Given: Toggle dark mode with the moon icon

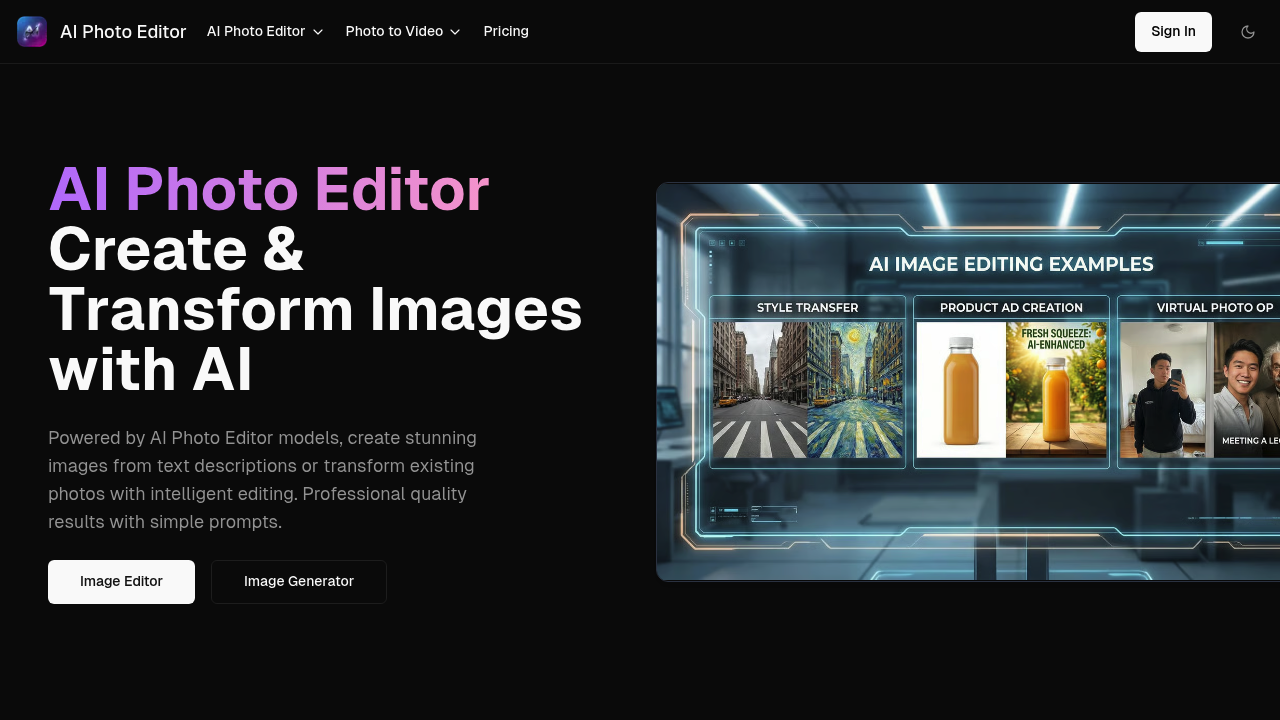Looking at the screenshot, I should click(1248, 31).
